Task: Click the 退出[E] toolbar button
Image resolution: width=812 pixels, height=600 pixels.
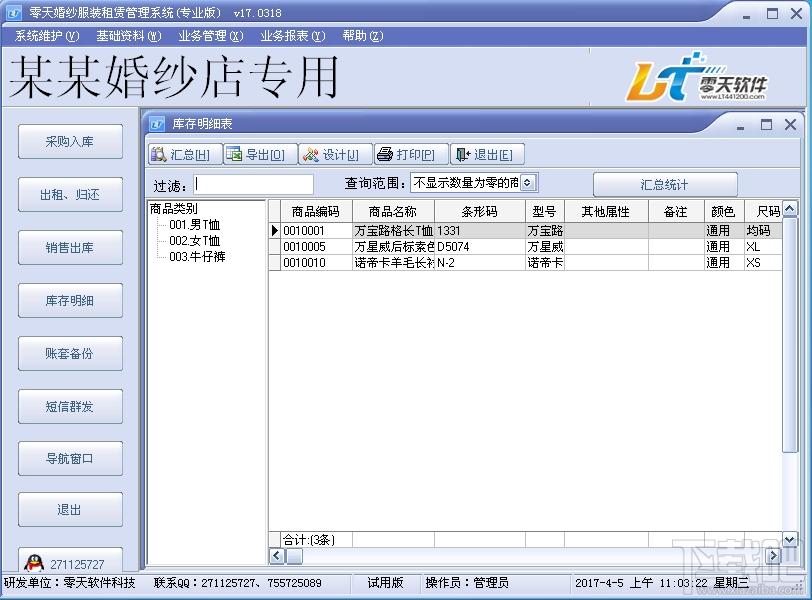Action: coord(487,154)
